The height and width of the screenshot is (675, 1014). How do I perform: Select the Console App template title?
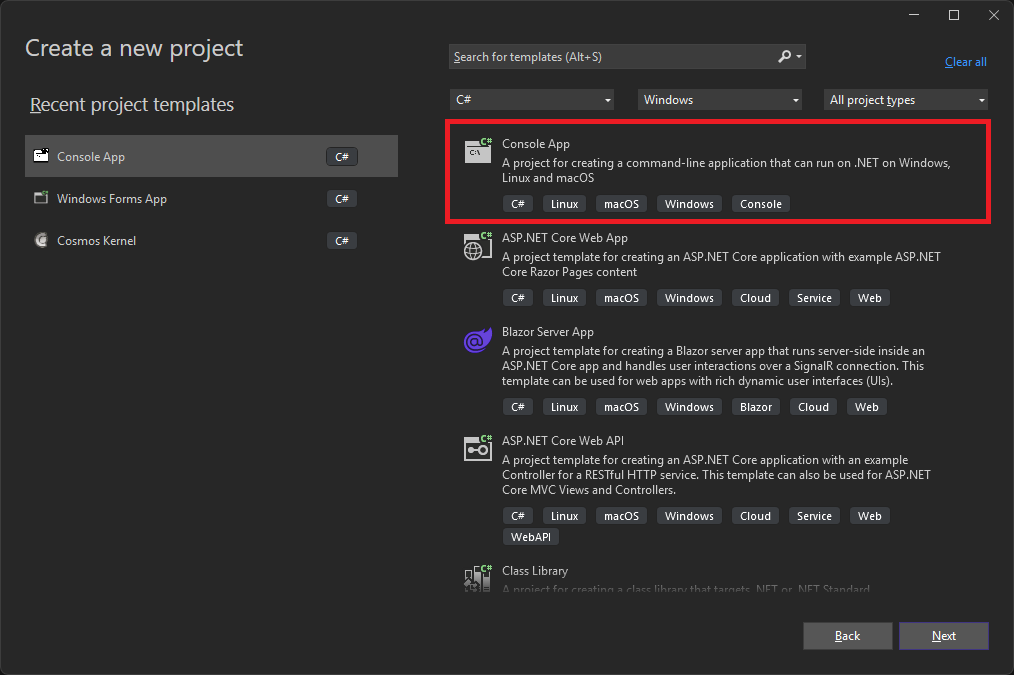pyautogui.click(x=535, y=144)
